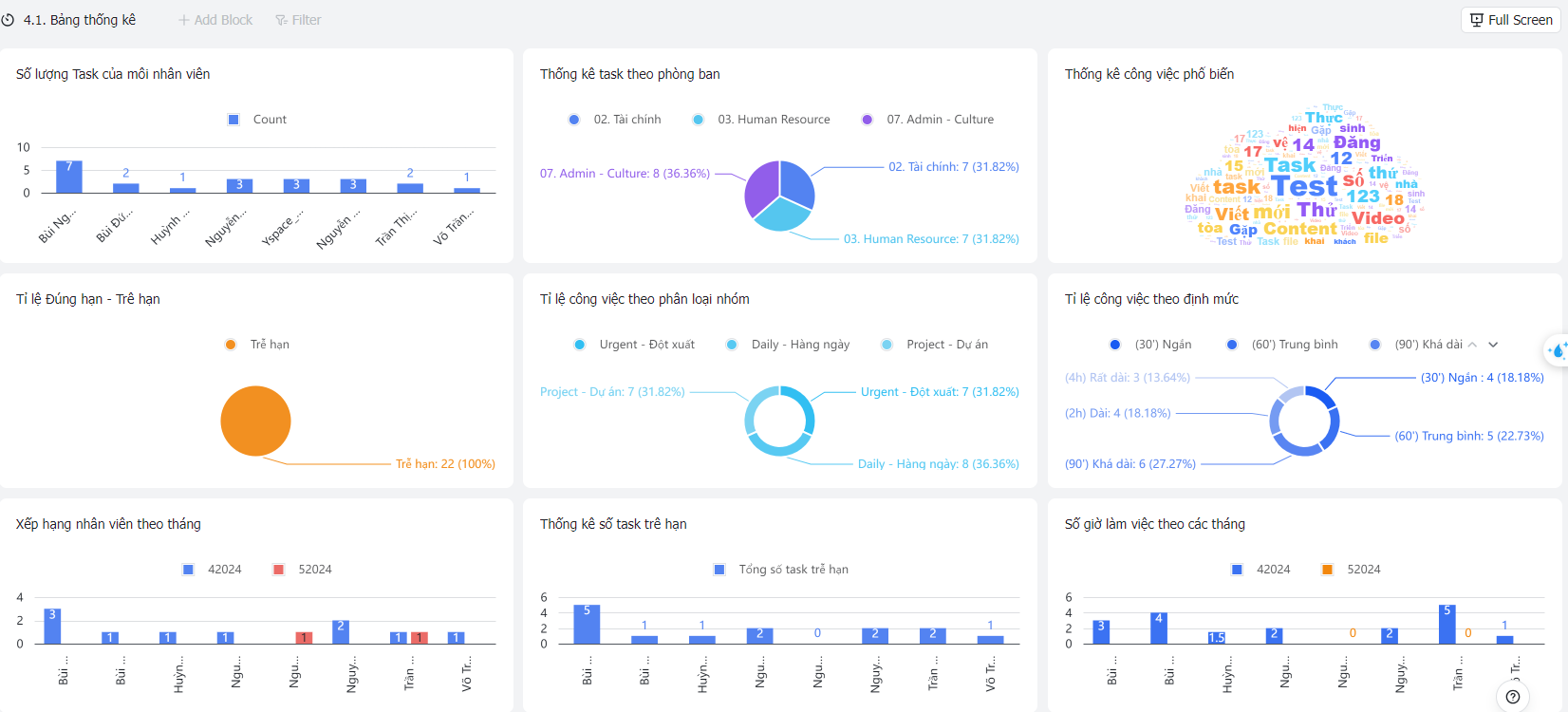The width and height of the screenshot is (1568, 712).
Task: Click the word Content in word cloud
Action: (x=1299, y=229)
